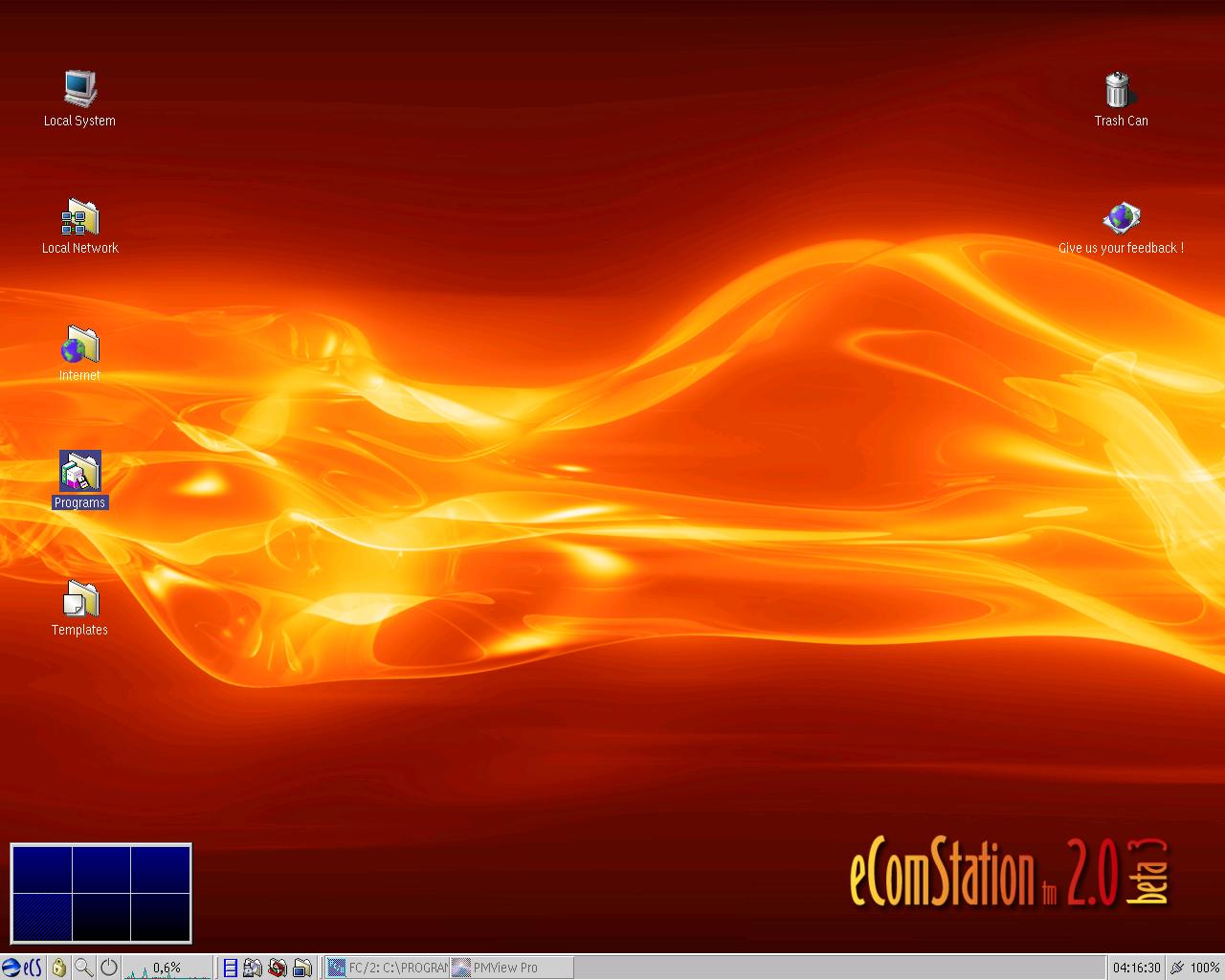Click the padlock lockup icon in taskbar
The image size is (1225, 980).
(59, 968)
